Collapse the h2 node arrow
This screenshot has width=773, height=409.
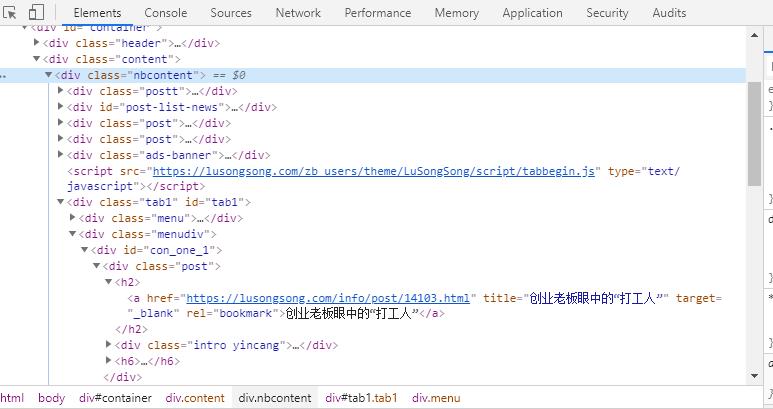coord(108,282)
